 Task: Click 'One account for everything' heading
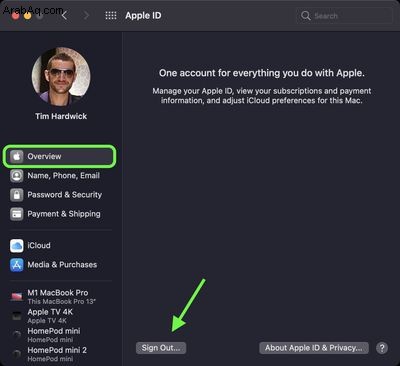262,73
